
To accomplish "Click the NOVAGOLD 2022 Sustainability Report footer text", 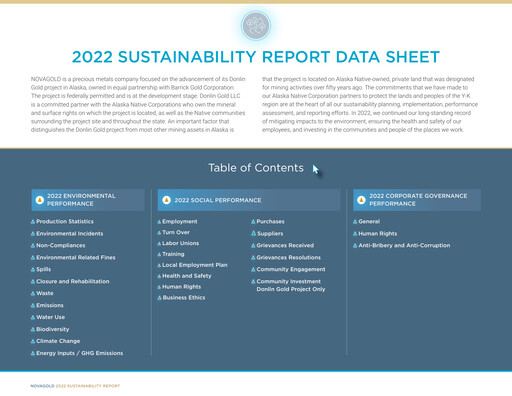I will tap(75, 386).
